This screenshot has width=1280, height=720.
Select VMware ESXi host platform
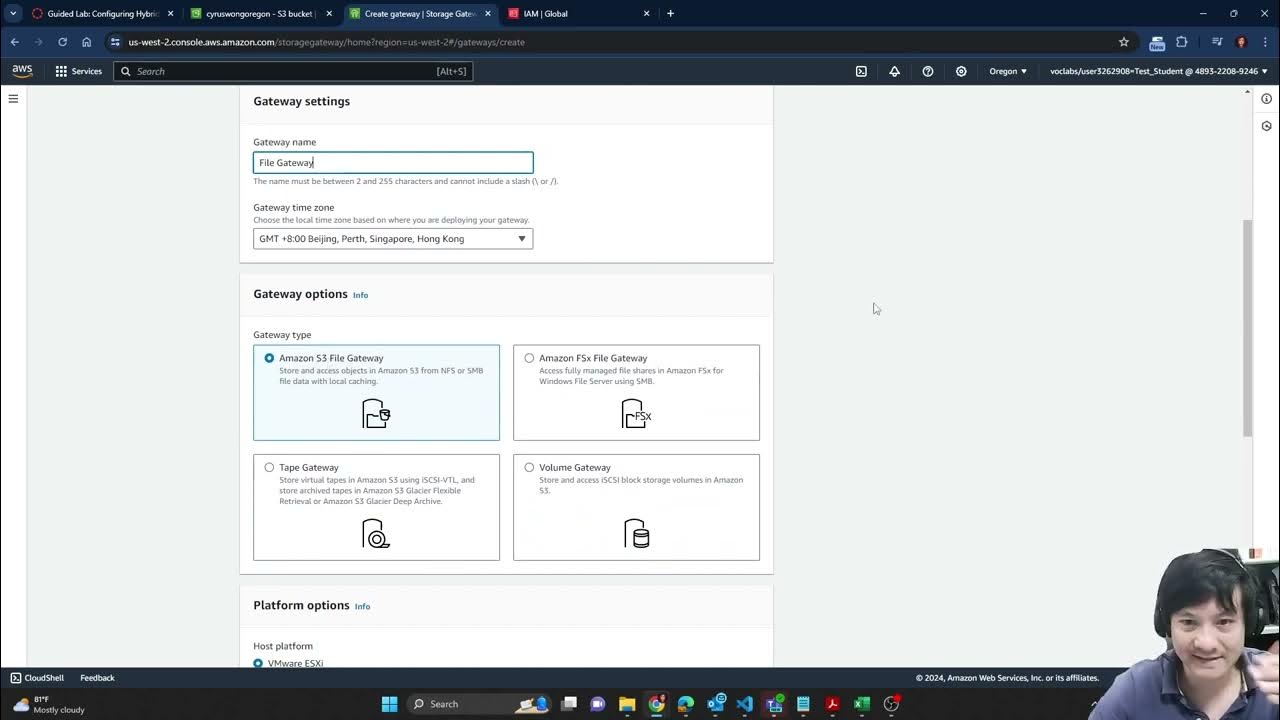[x=258, y=663]
